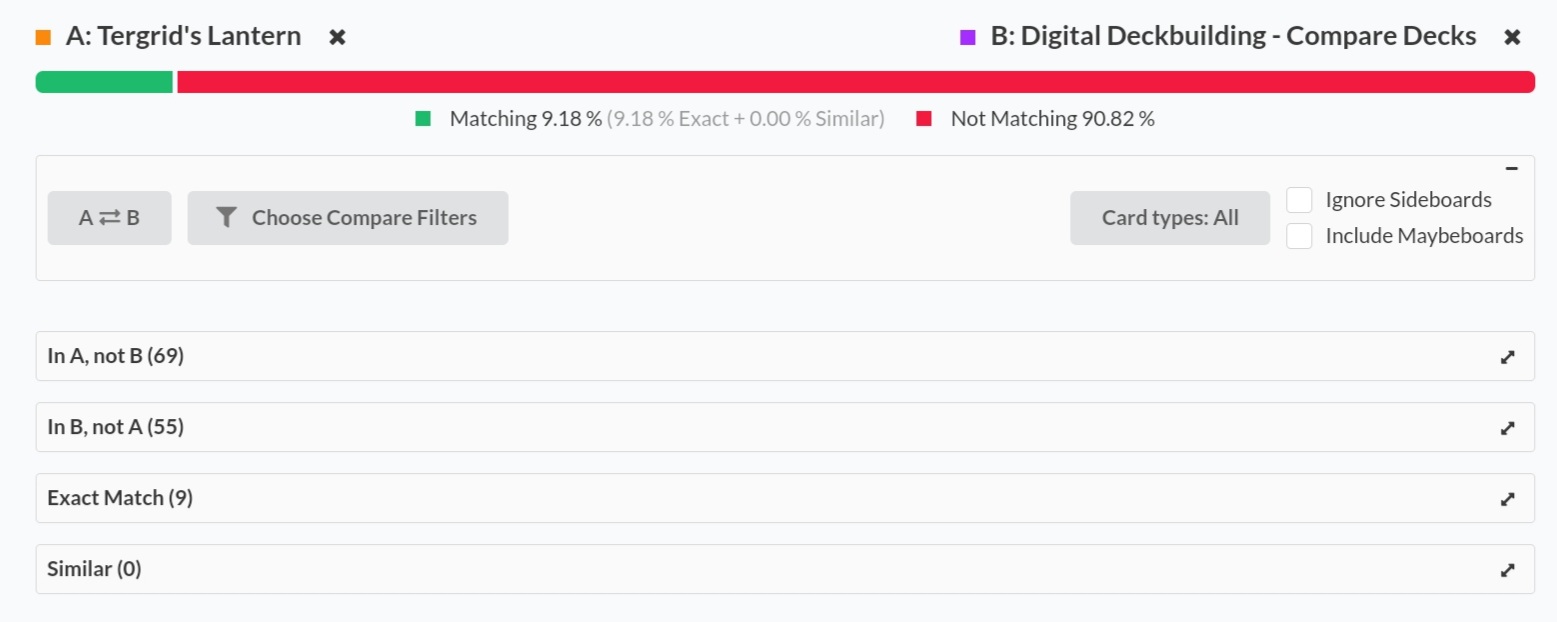
Task: Remove deck A Tergrid's Lantern with the X icon
Action: click(338, 37)
